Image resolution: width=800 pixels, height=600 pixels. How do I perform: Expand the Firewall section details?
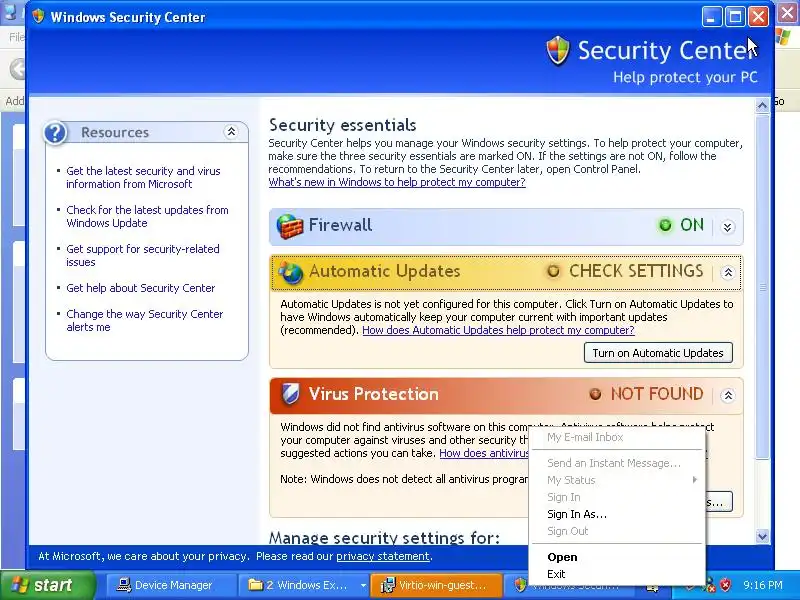click(728, 227)
